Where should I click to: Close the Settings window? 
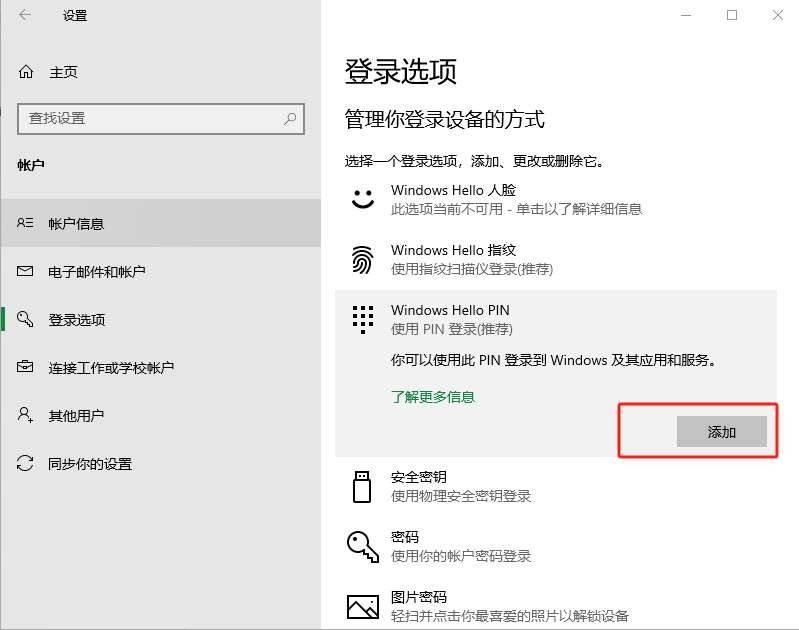point(777,15)
